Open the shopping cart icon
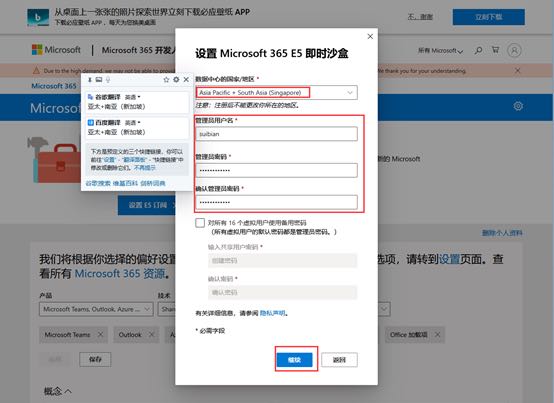 (495, 50)
